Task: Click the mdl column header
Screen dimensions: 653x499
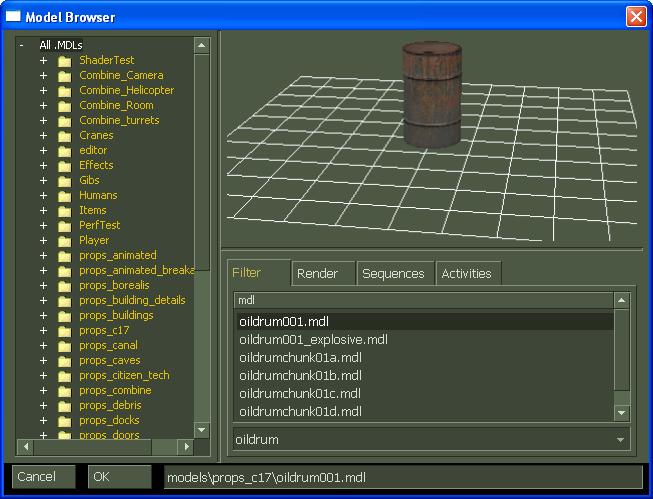Action: pyautogui.click(x=424, y=300)
